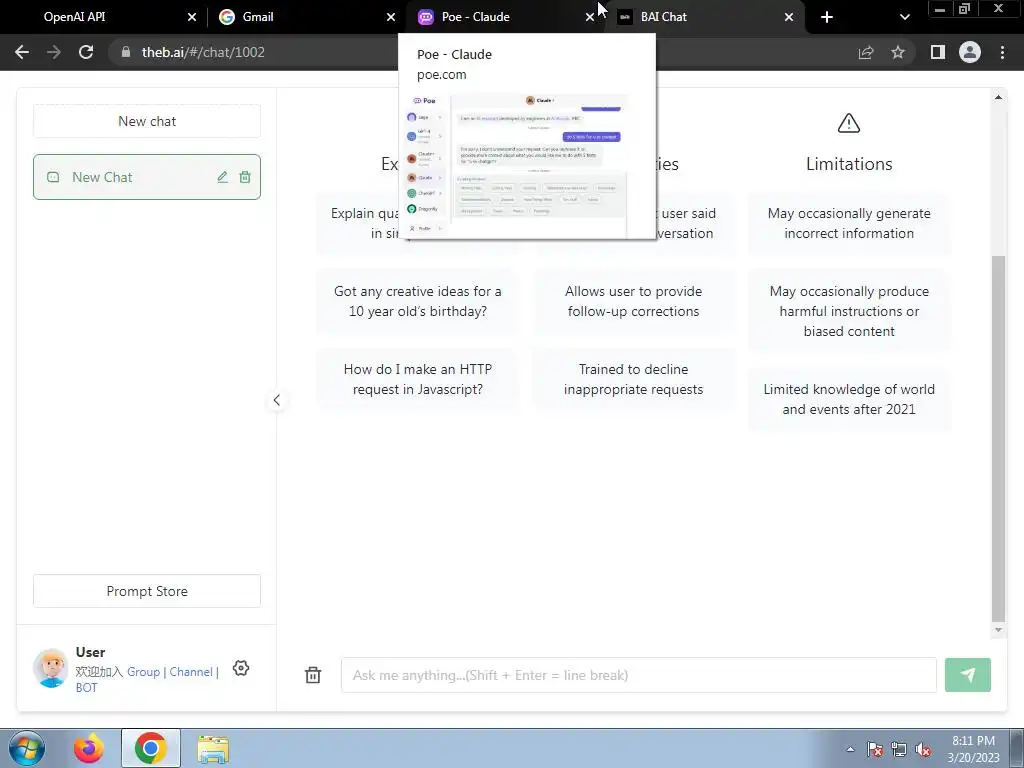Screen dimensions: 1024x768
Task: Click the Limitations heading
Action: [x=849, y=164]
